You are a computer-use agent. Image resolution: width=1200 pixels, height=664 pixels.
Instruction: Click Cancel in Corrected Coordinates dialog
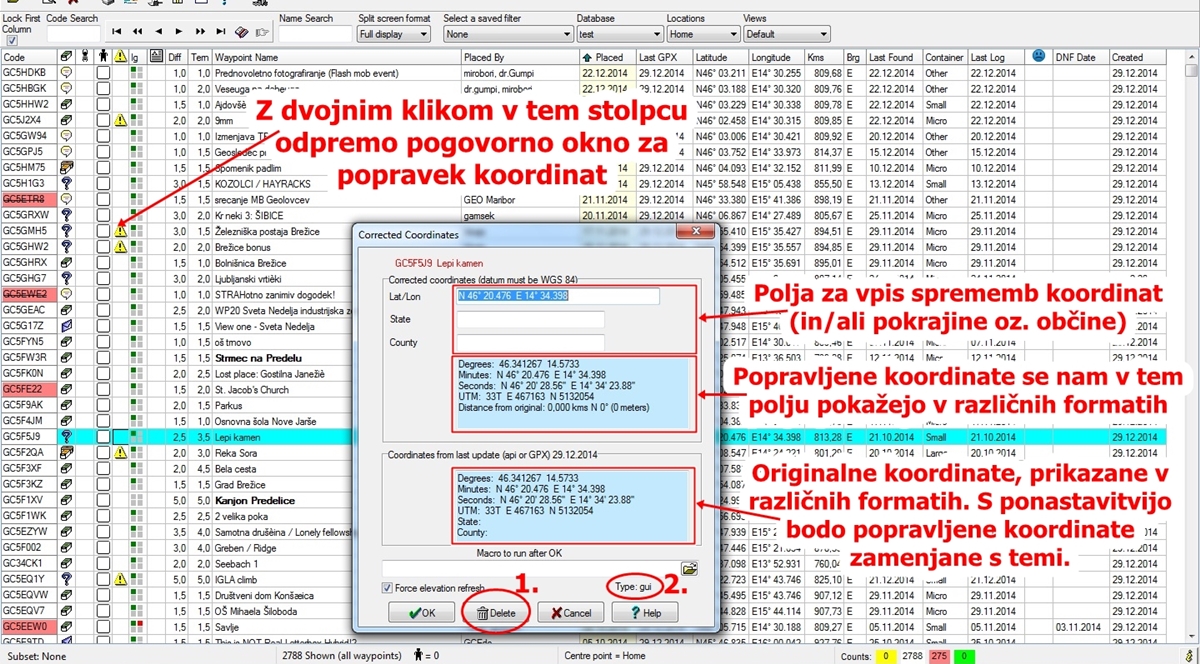click(x=571, y=612)
